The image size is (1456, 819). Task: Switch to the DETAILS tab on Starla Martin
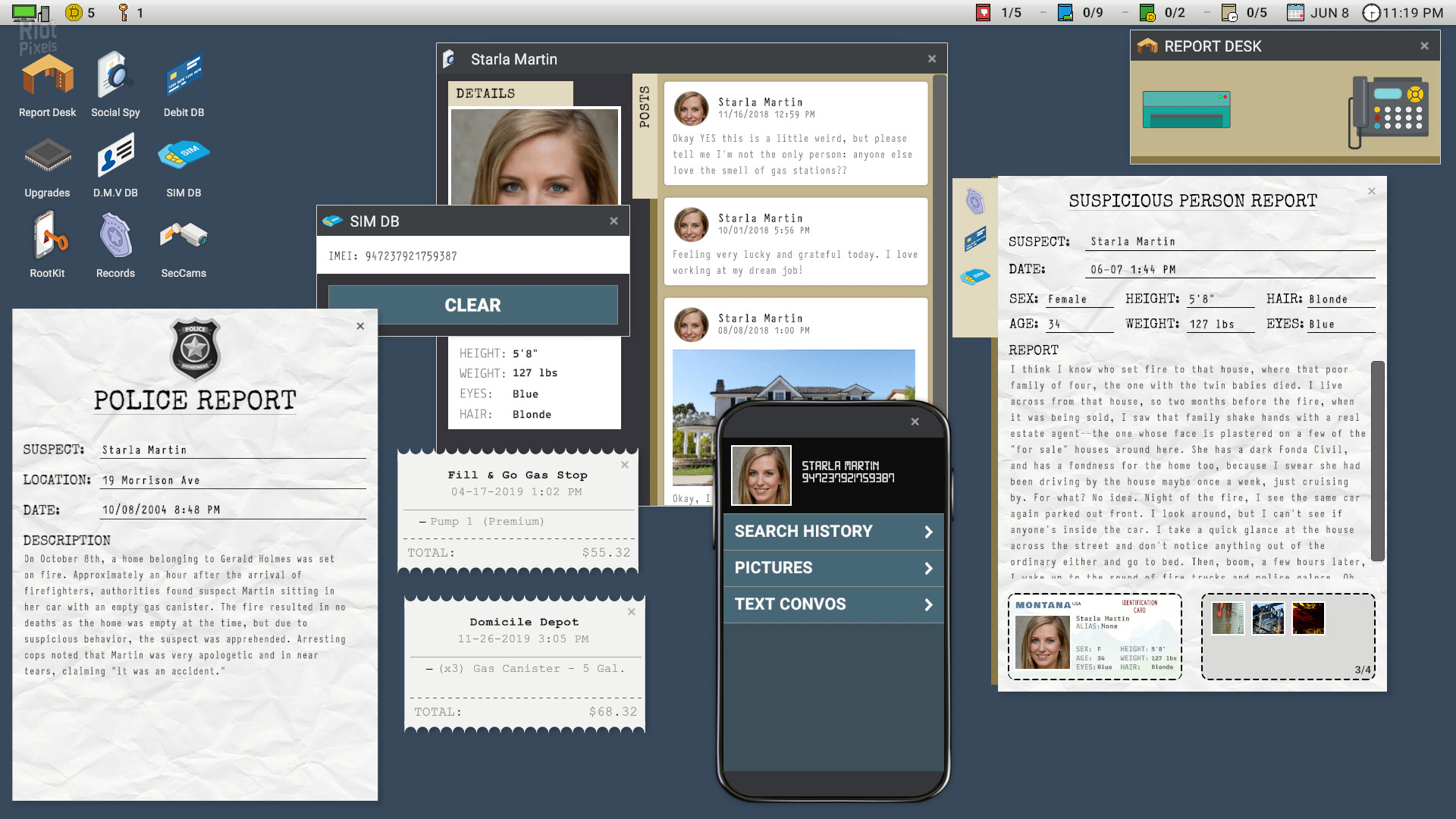485,92
